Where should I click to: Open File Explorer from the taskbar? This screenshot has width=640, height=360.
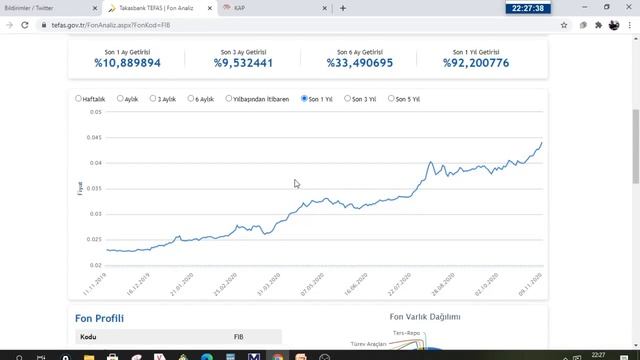(x=89, y=357)
